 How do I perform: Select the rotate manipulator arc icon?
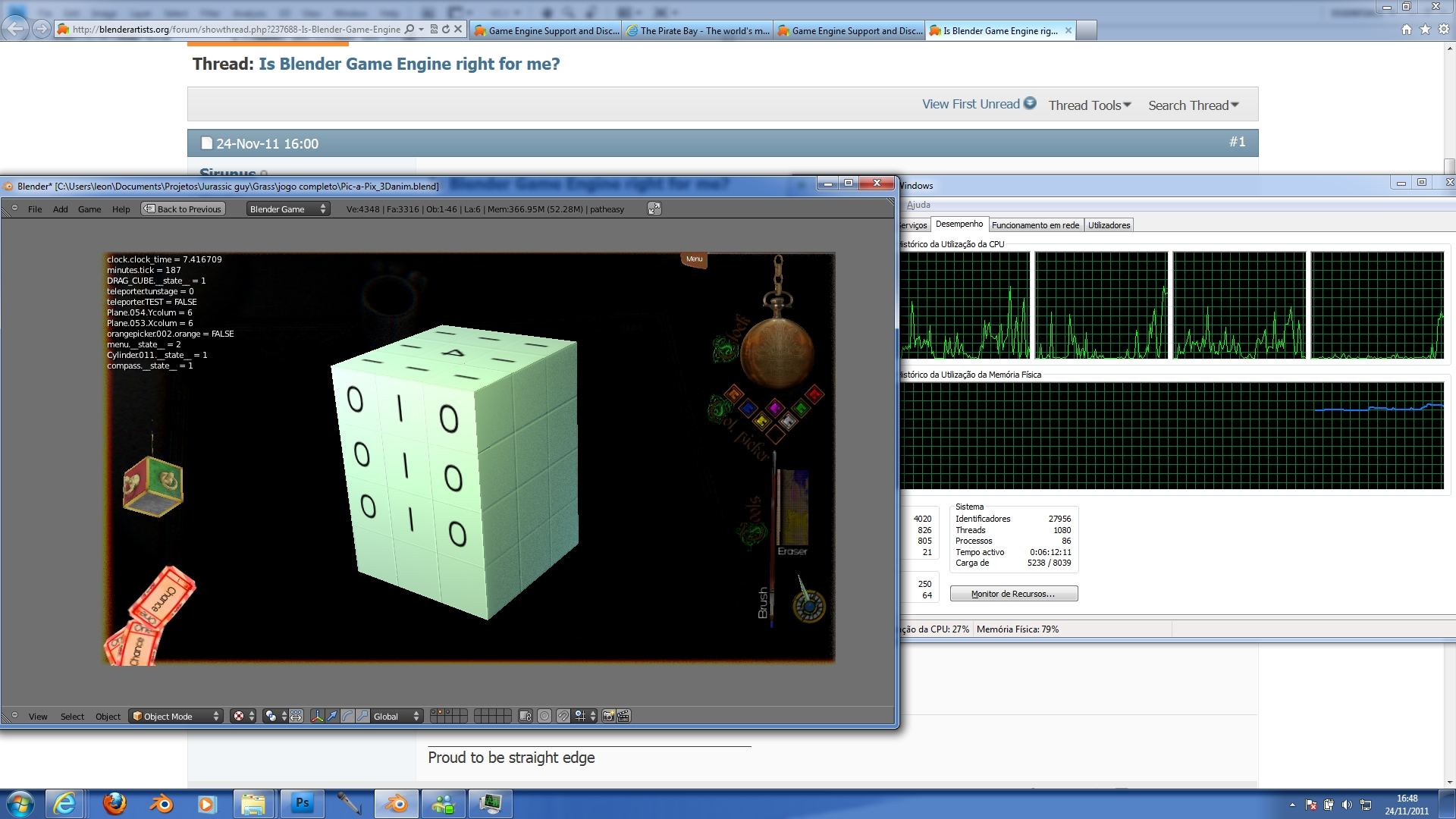coord(347,716)
